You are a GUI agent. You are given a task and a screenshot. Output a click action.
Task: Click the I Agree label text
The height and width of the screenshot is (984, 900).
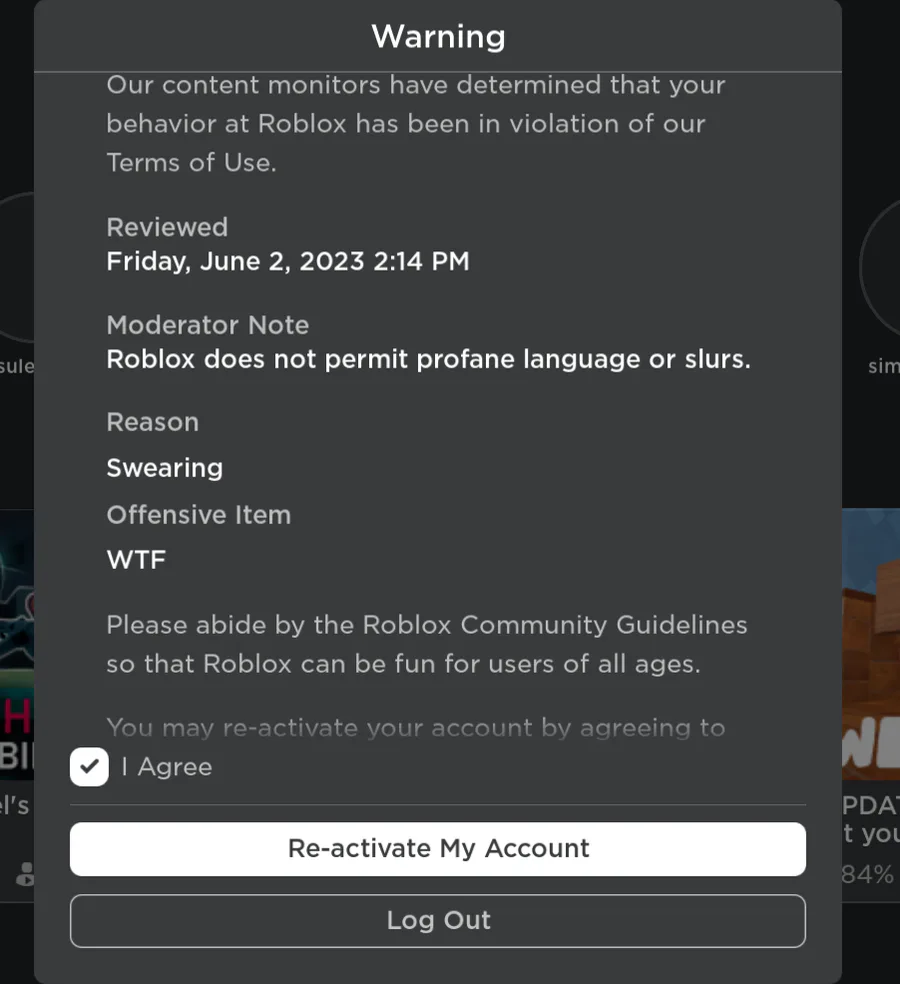(167, 767)
